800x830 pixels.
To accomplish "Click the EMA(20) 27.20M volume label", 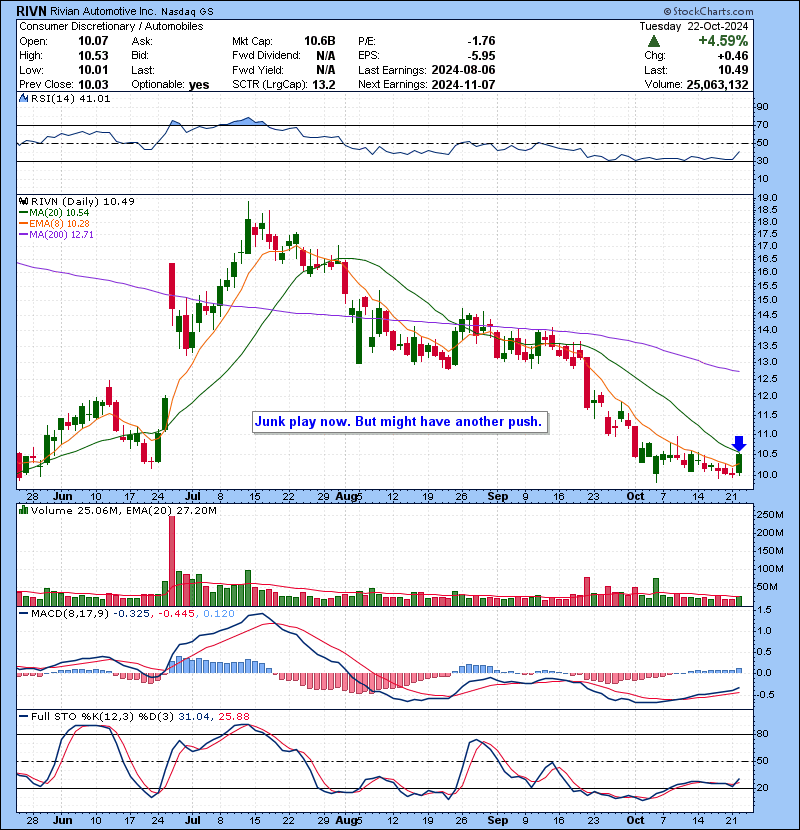I will pyautogui.click(x=168, y=510).
